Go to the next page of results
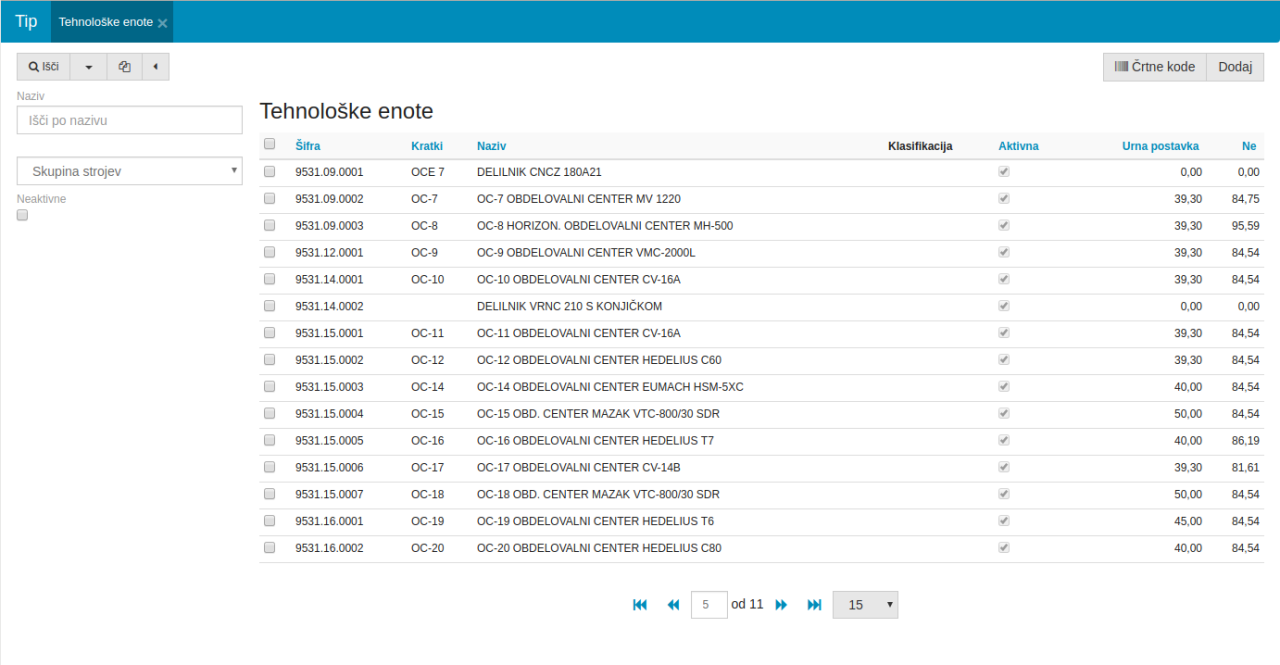The height and width of the screenshot is (665, 1280). coord(782,605)
